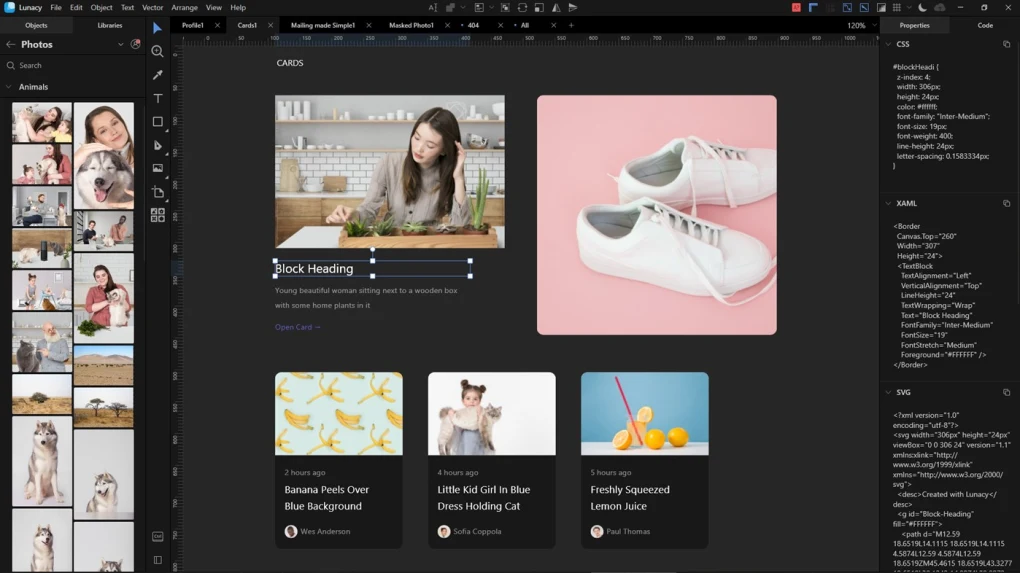Switch to the Code panel tab
Screen dimensions: 1020x573
(984, 26)
